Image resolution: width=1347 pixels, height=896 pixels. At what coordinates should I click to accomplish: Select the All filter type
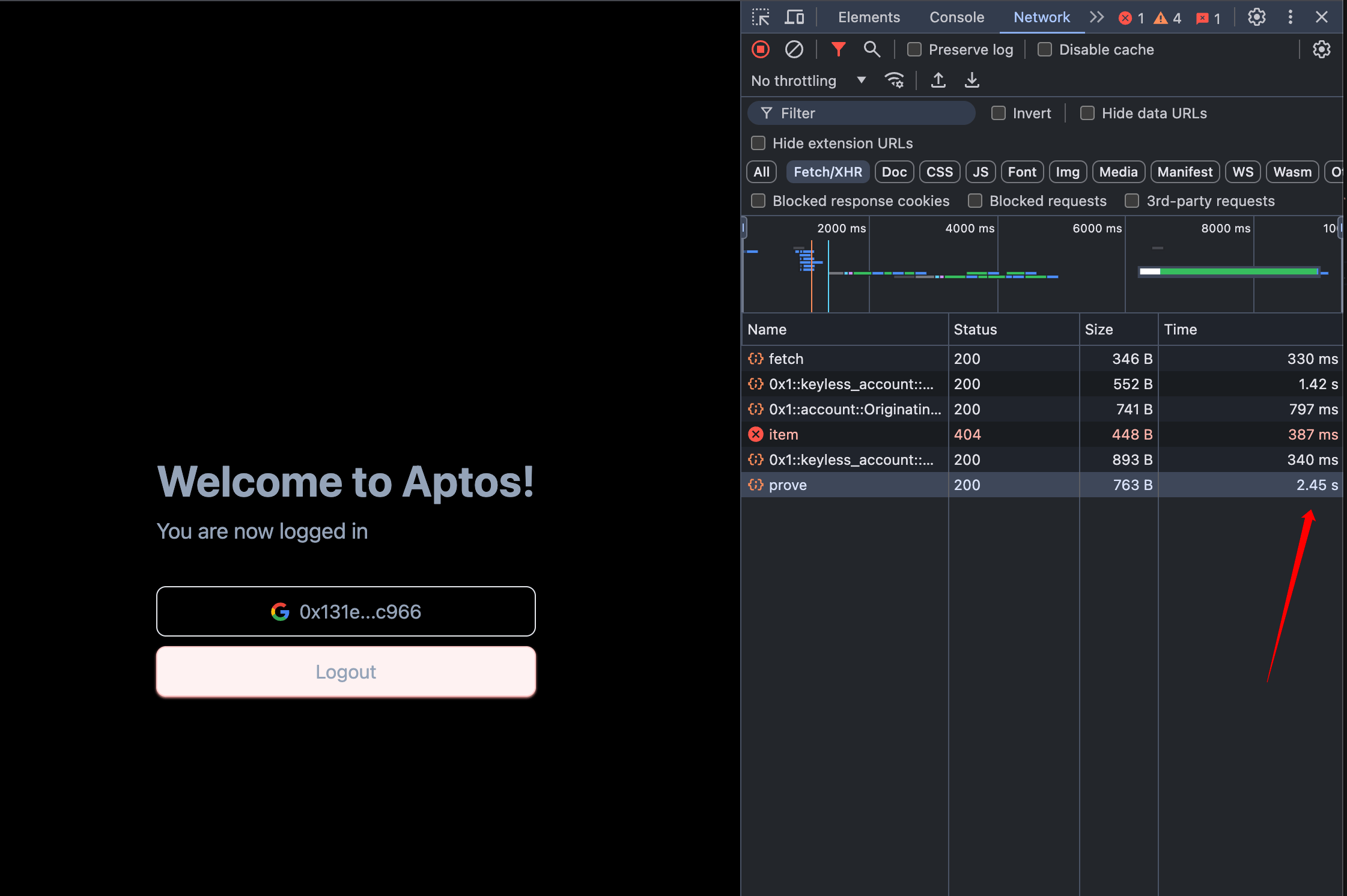click(761, 172)
